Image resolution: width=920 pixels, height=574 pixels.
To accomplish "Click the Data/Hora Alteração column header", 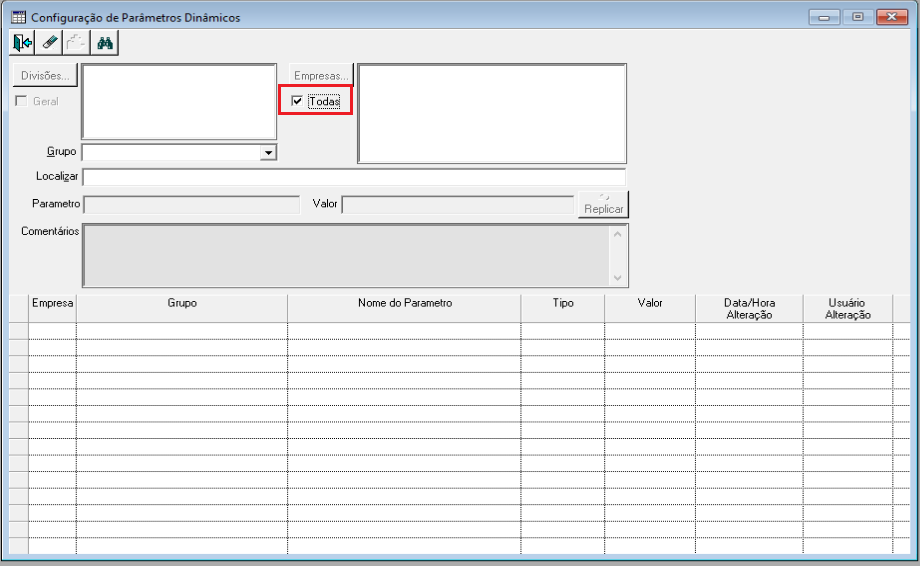I will click(749, 309).
